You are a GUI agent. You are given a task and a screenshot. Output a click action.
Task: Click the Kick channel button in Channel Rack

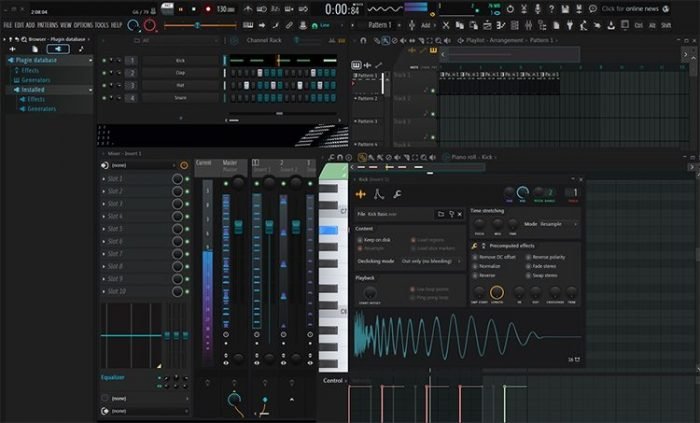tap(178, 60)
